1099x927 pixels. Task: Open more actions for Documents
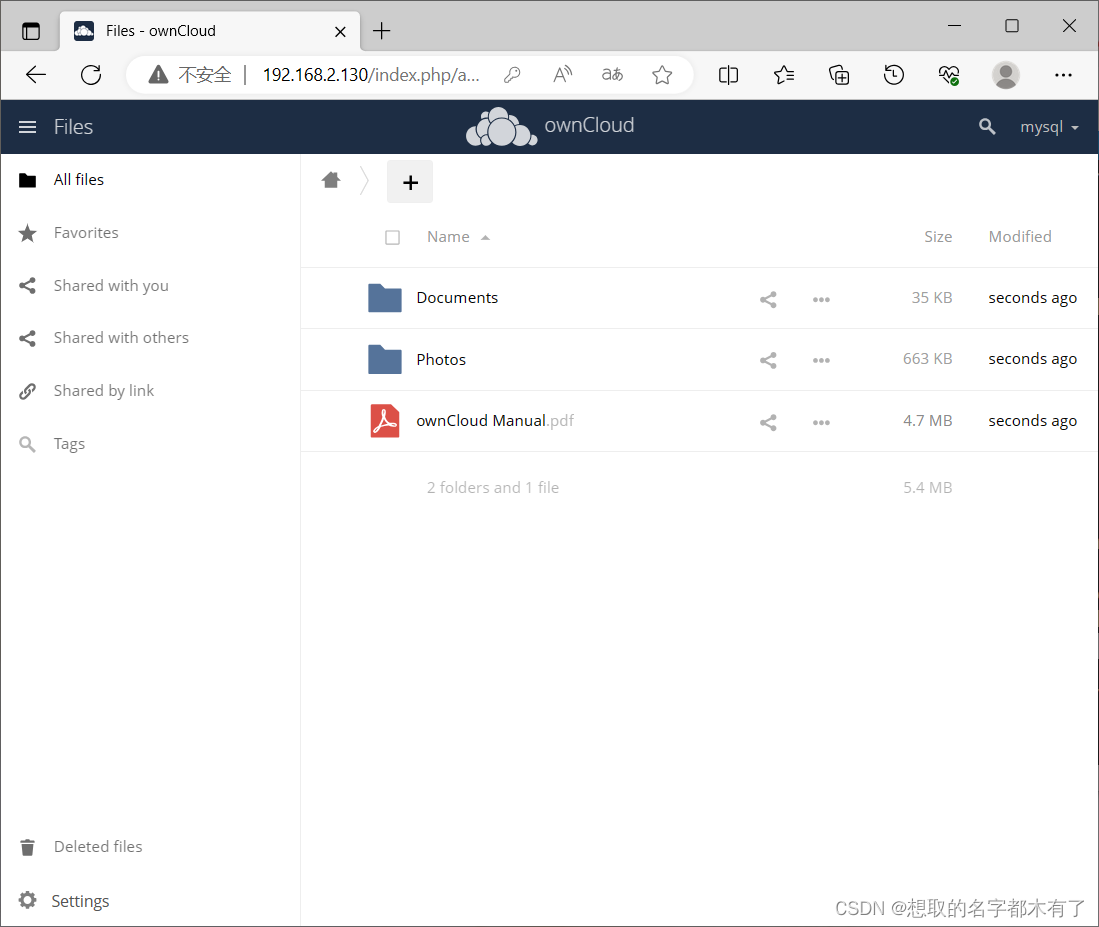821,300
